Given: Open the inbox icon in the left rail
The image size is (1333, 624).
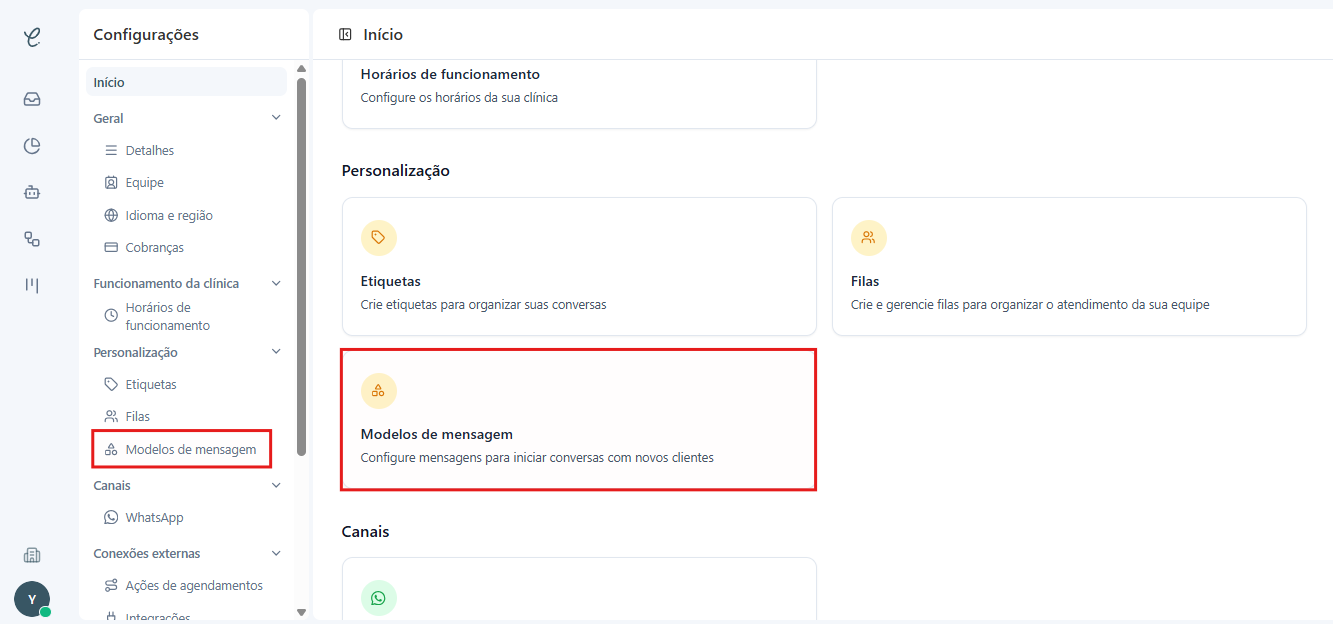Looking at the screenshot, I should coord(32,99).
